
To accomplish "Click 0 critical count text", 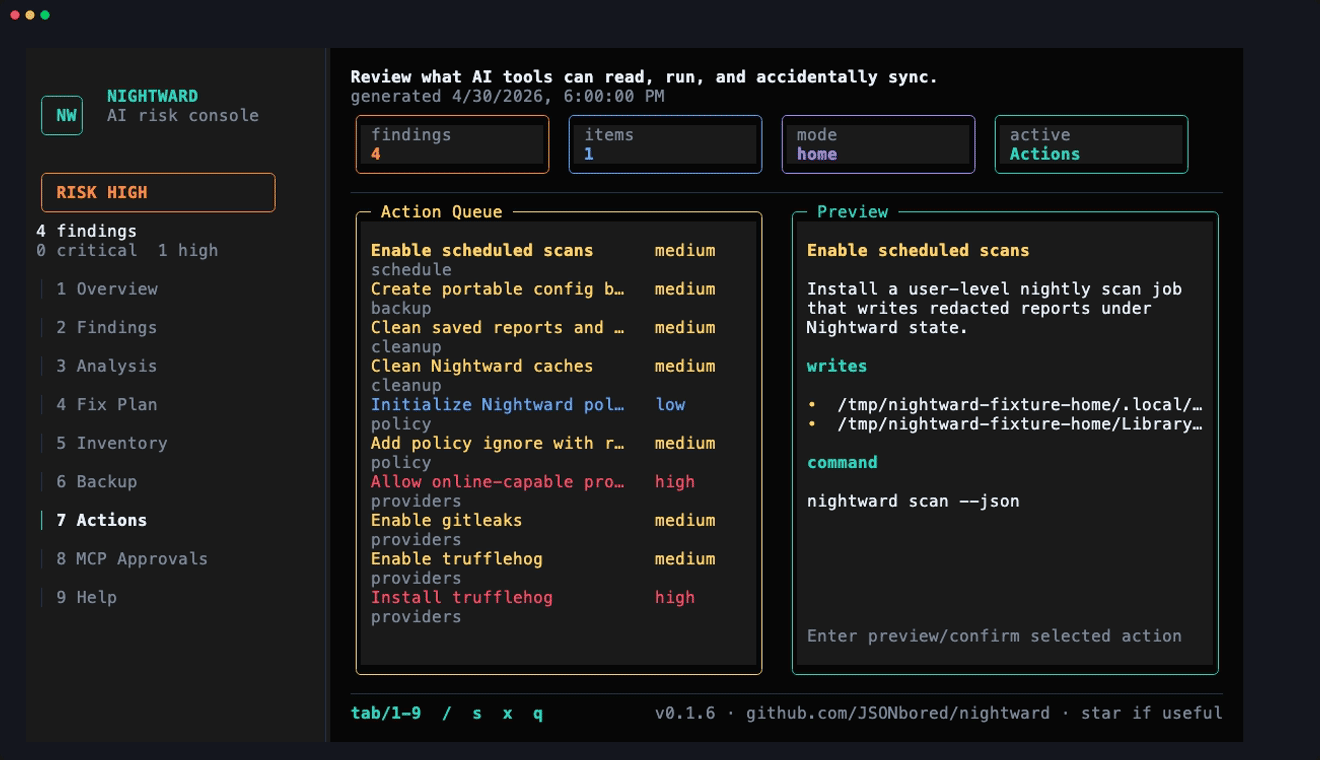I will tap(87, 250).
